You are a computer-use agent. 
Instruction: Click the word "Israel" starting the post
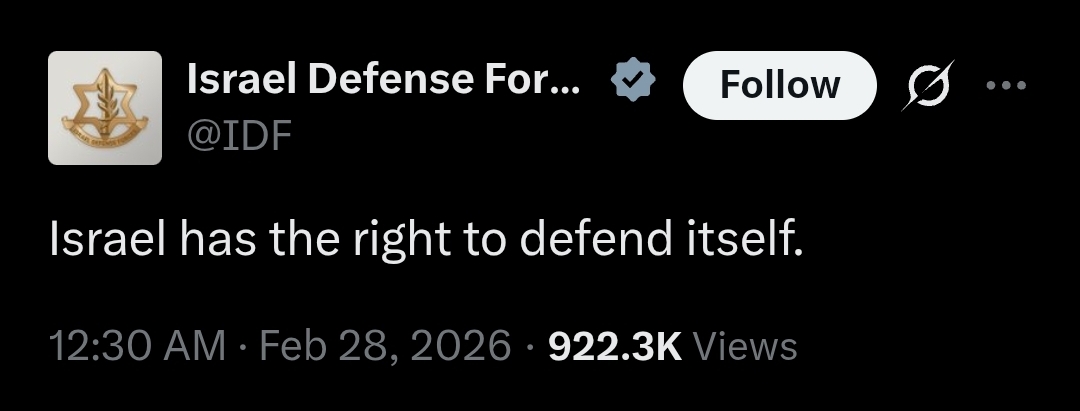[x=108, y=238]
